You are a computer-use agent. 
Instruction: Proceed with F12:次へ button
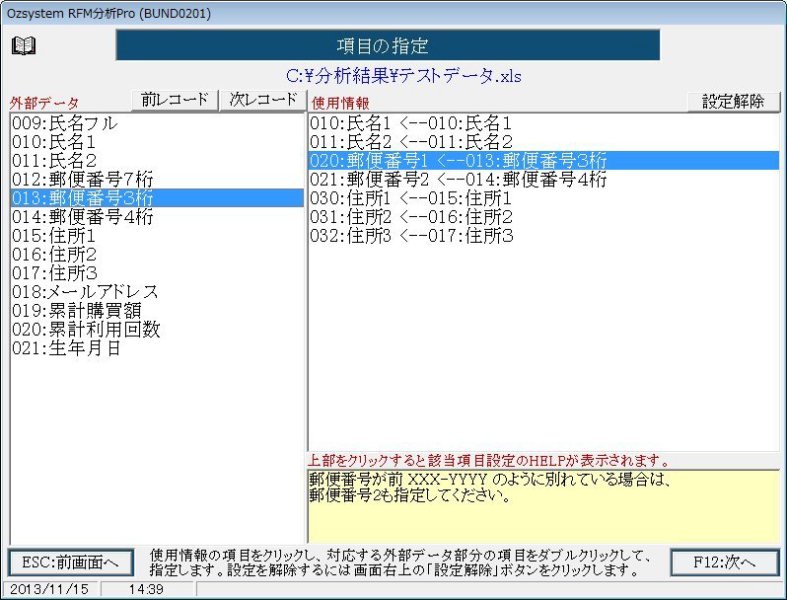coord(725,562)
